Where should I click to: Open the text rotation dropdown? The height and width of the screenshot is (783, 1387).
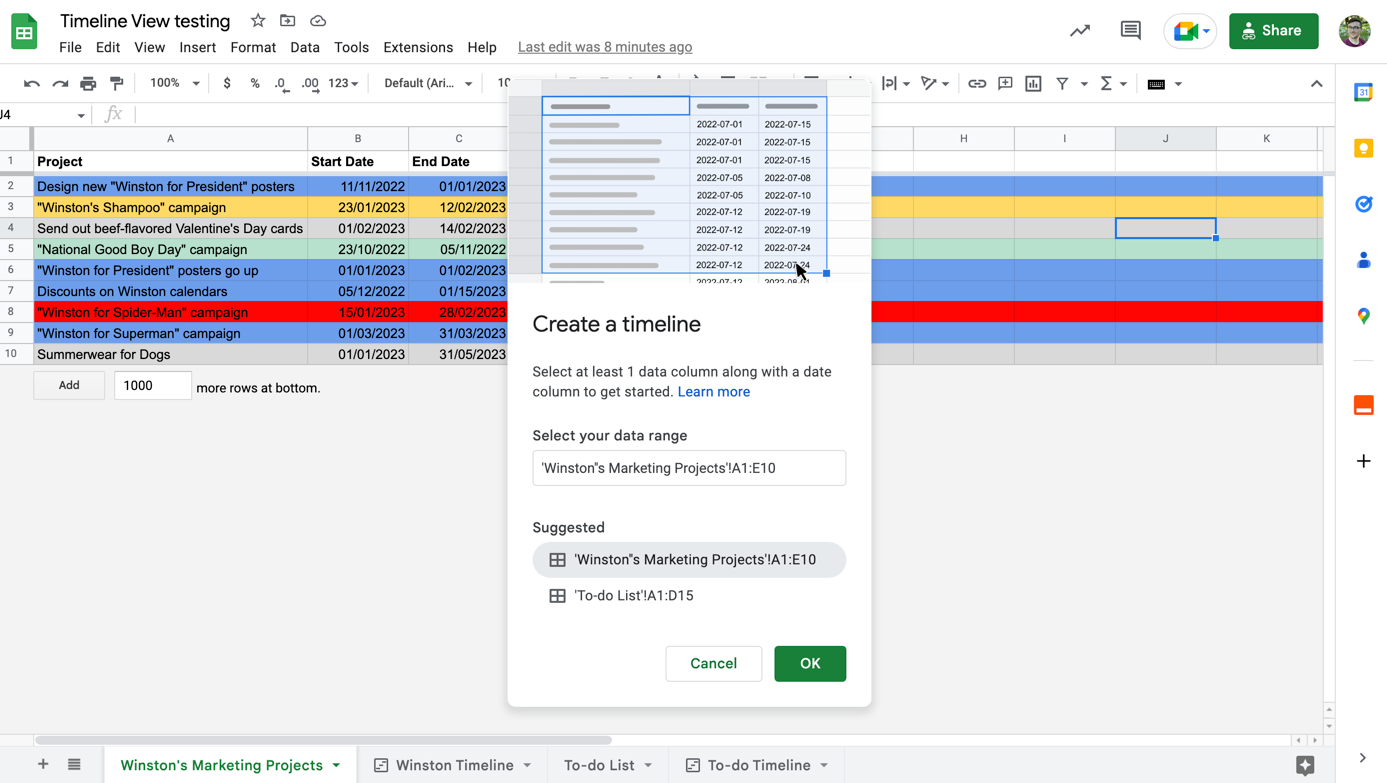tap(934, 84)
